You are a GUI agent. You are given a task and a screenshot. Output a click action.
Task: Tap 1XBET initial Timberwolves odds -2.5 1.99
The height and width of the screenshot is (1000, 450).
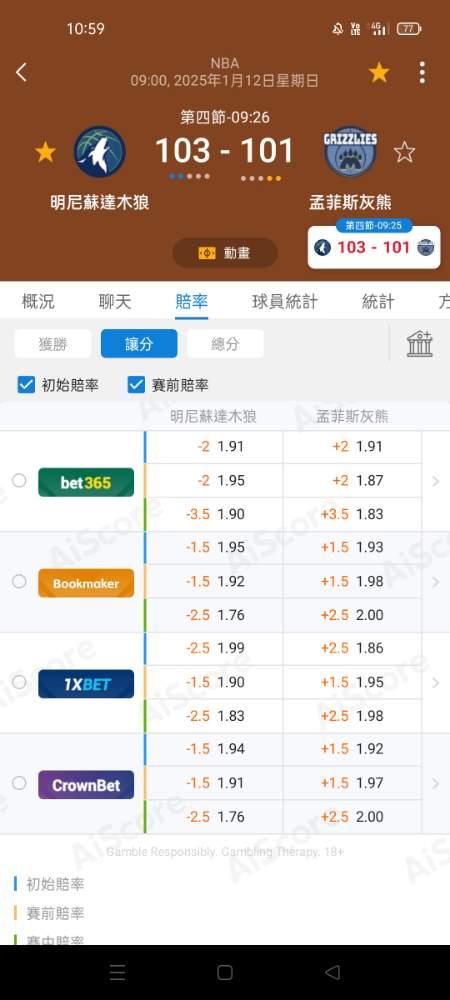pyautogui.click(x=214, y=649)
